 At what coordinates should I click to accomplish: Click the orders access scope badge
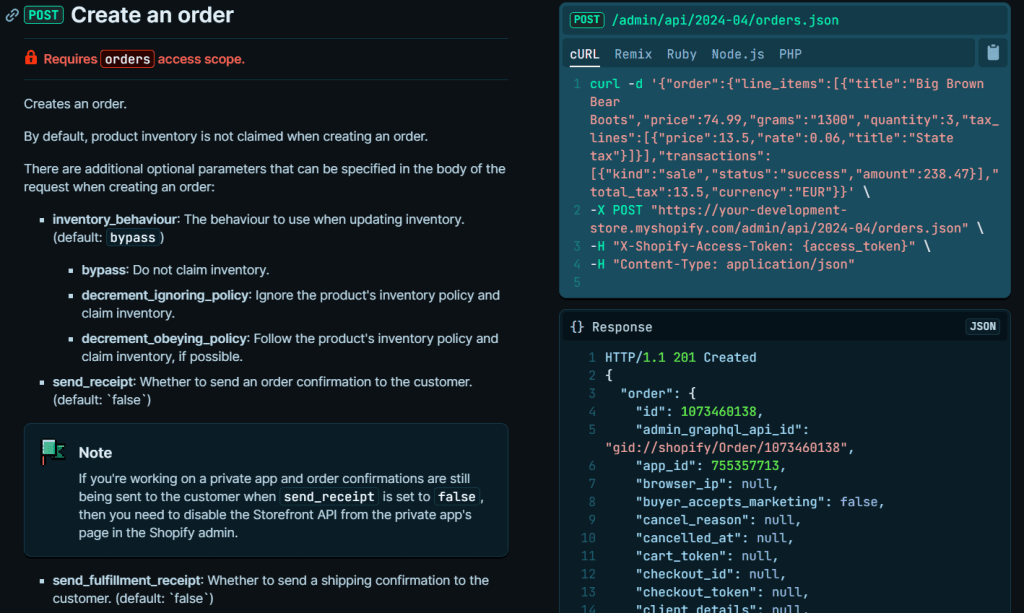(127, 58)
